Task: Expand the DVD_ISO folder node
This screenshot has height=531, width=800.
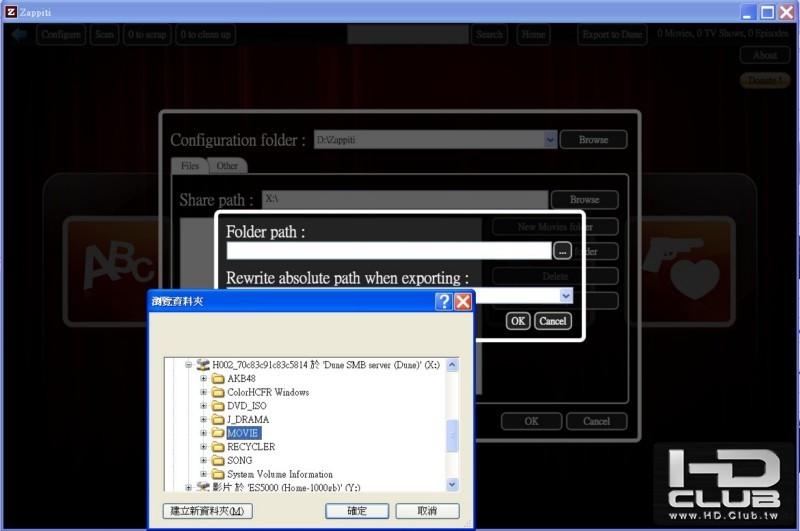Action: [x=204, y=406]
